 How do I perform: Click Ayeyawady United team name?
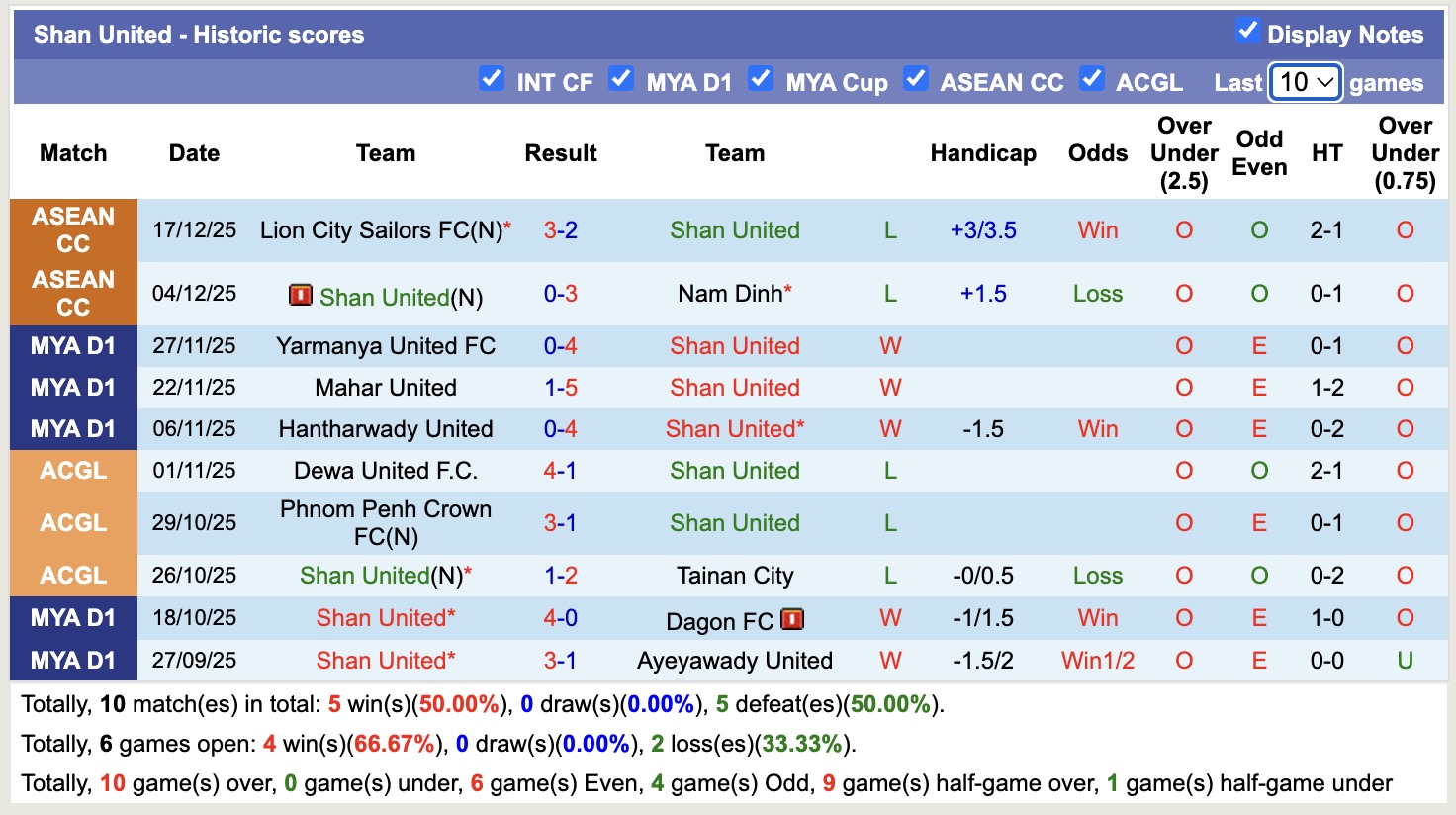point(734,660)
